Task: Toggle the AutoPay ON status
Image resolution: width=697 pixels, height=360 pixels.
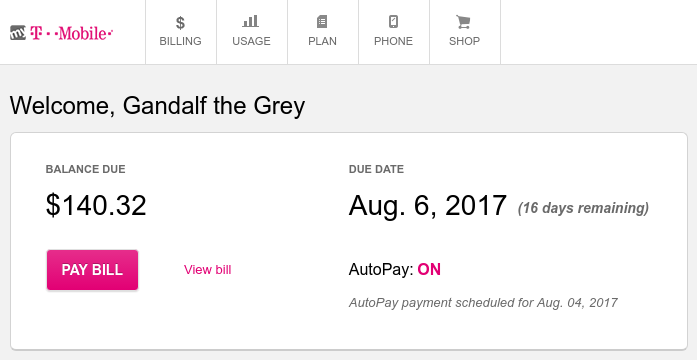Action: (429, 269)
